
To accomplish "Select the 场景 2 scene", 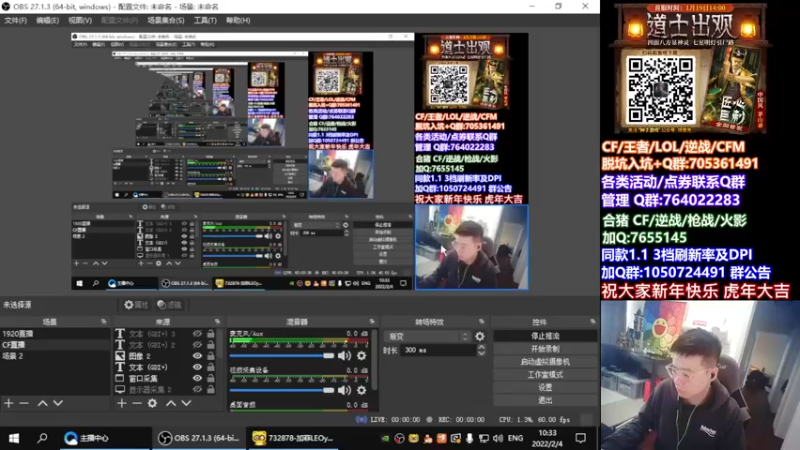I will [x=55, y=356].
